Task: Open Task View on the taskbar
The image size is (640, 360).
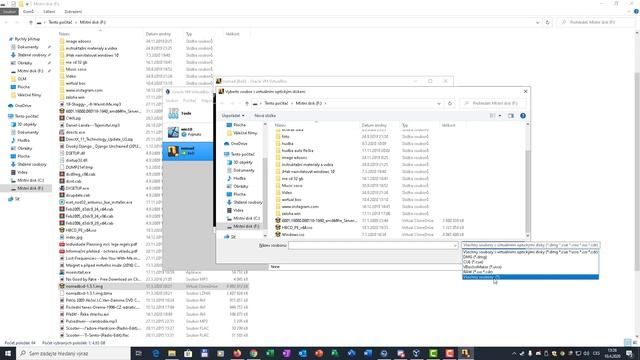Action: point(138,353)
